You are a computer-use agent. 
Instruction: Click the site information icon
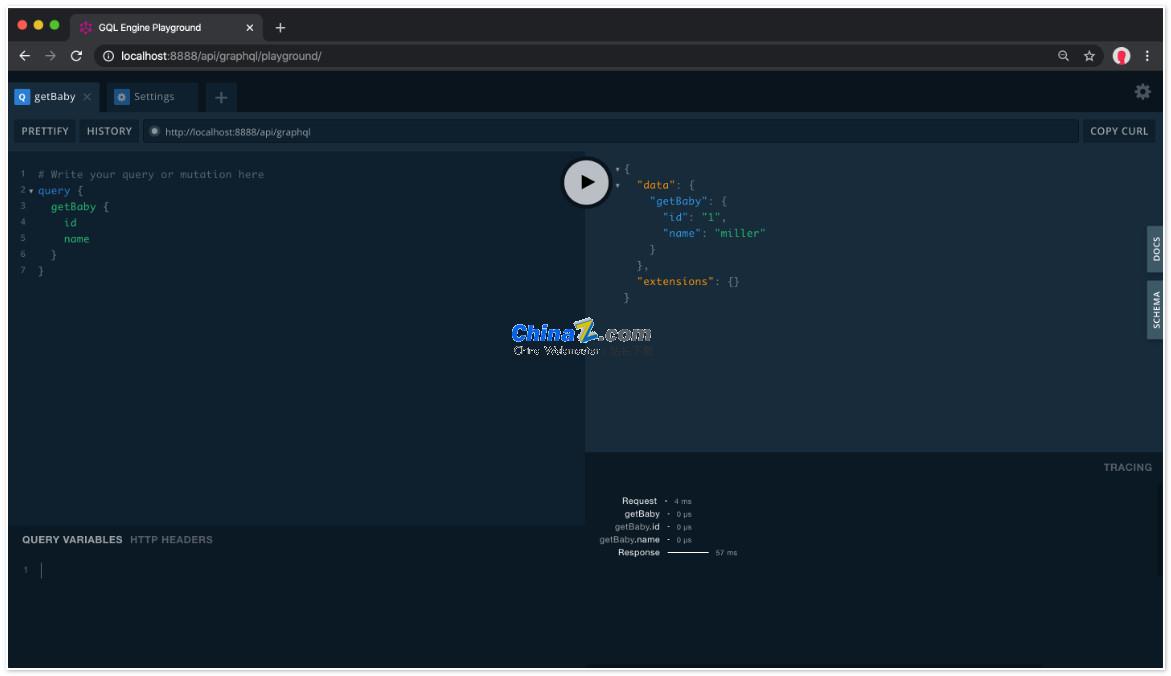pyautogui.click(x=108, y=56)
